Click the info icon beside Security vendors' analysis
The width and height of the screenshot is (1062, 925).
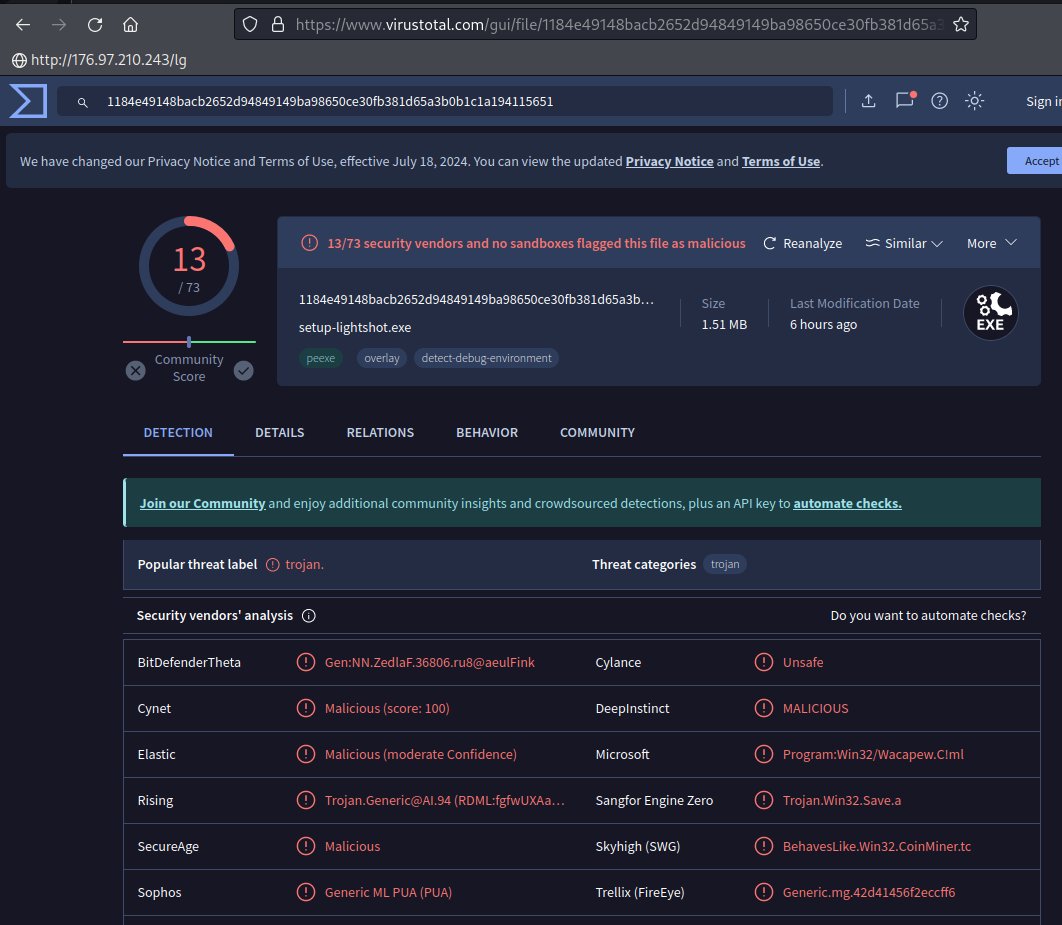(x=309, y=616)
